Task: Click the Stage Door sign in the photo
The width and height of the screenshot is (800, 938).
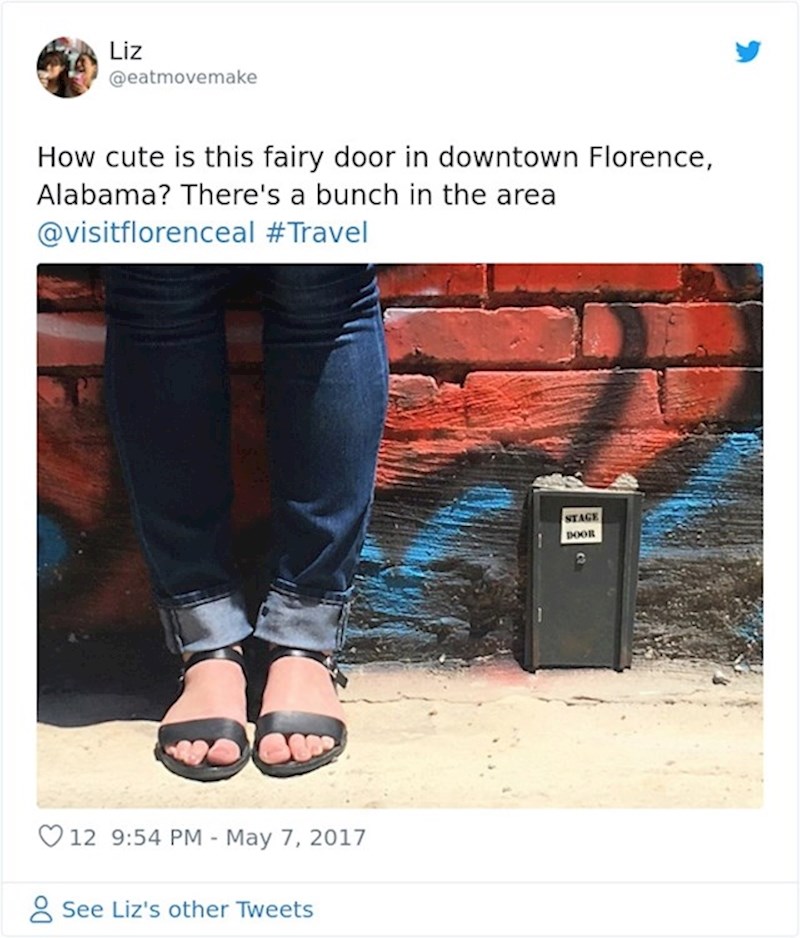Action: coord(581,525)
